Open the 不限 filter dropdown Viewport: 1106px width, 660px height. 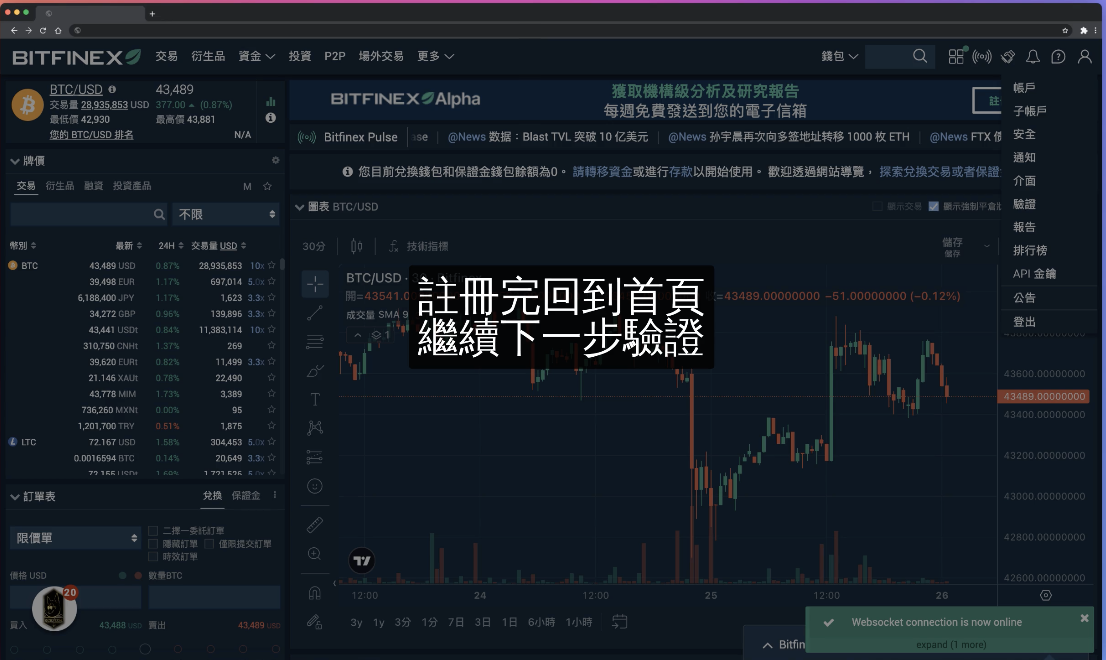coord(226,214)
